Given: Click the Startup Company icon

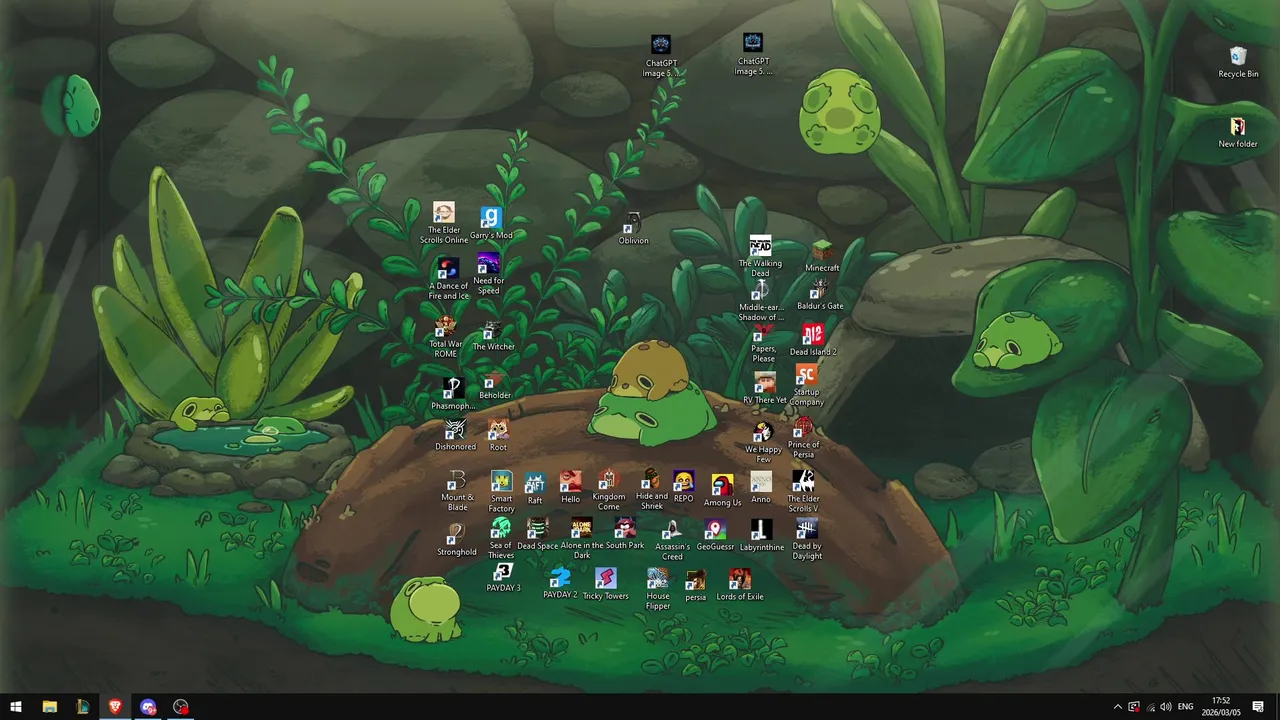Looking at the screenshot, I should (806, 385).
